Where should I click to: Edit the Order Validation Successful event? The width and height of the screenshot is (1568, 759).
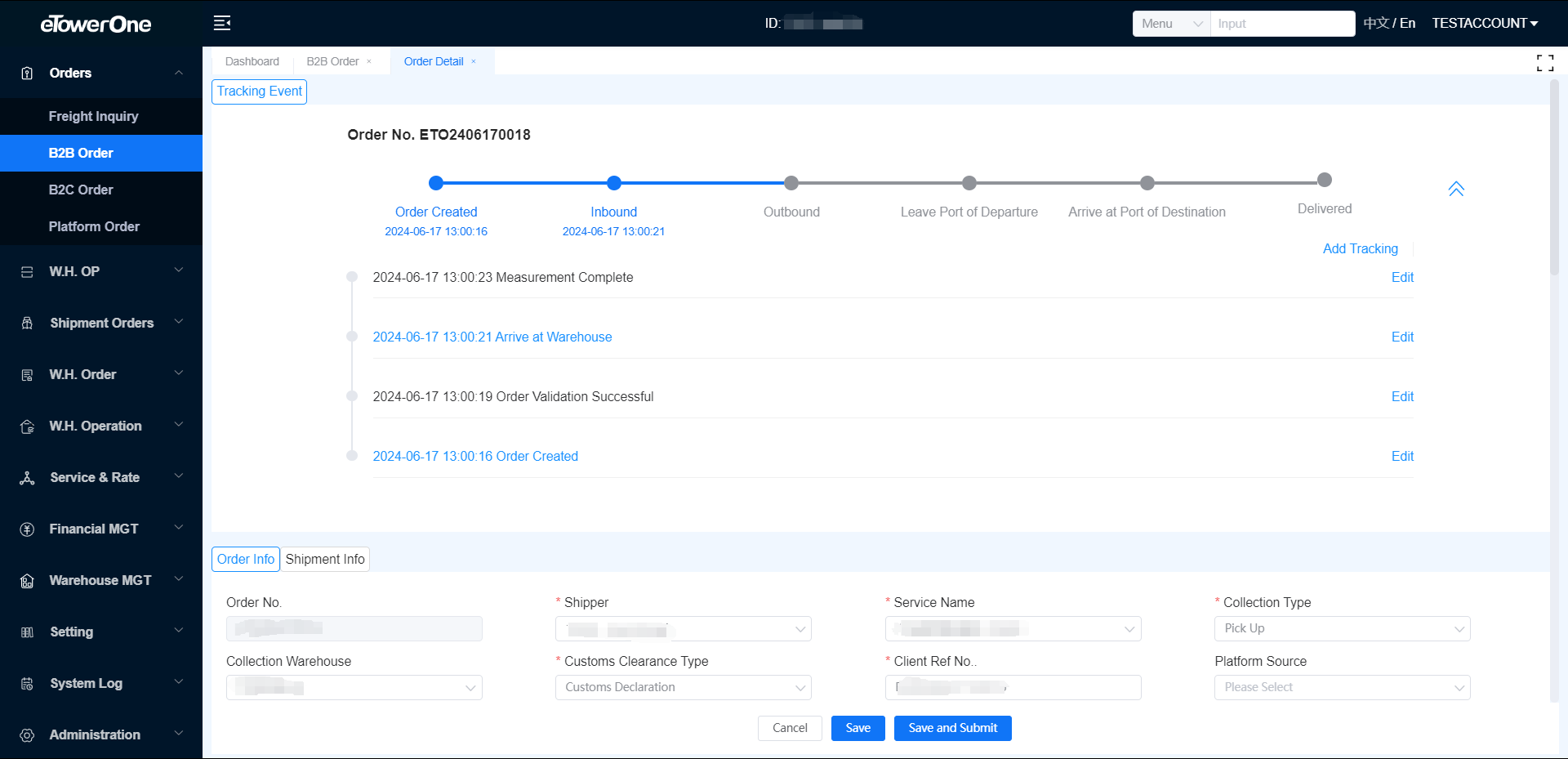click(x=1402, y=396)
